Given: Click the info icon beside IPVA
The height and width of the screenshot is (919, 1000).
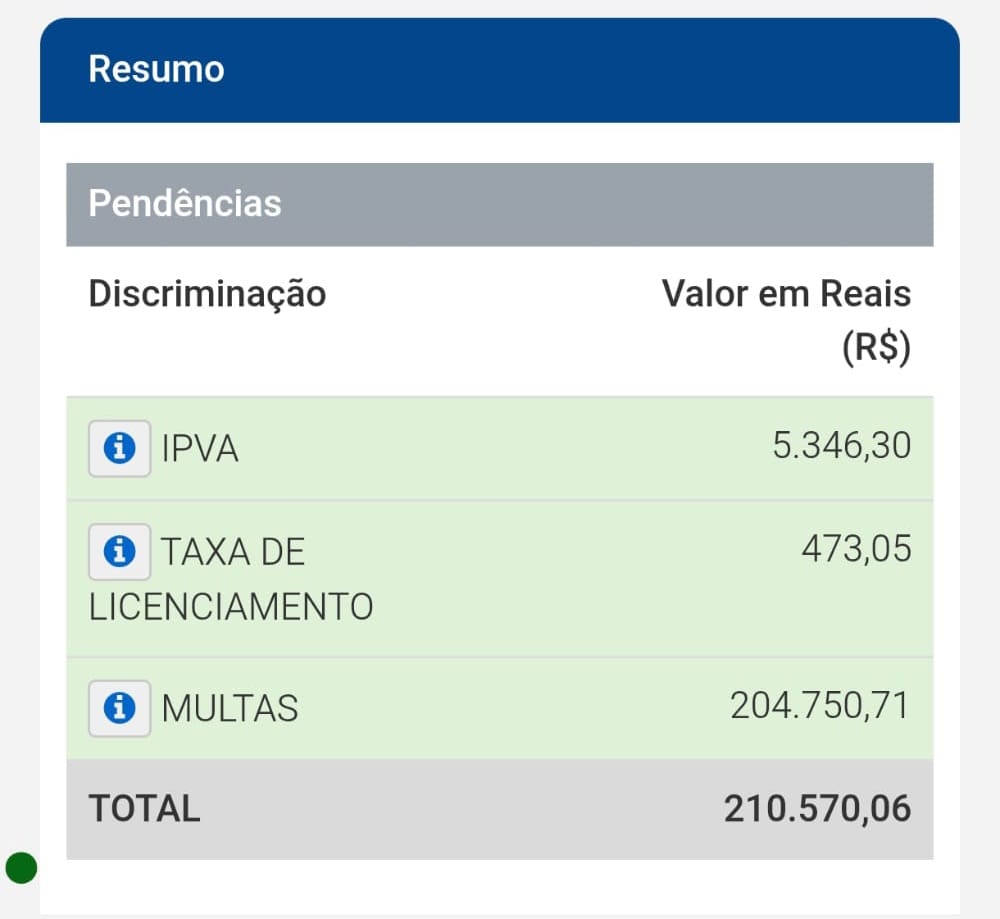Looking at the screenshot, I should click(120, 449).
